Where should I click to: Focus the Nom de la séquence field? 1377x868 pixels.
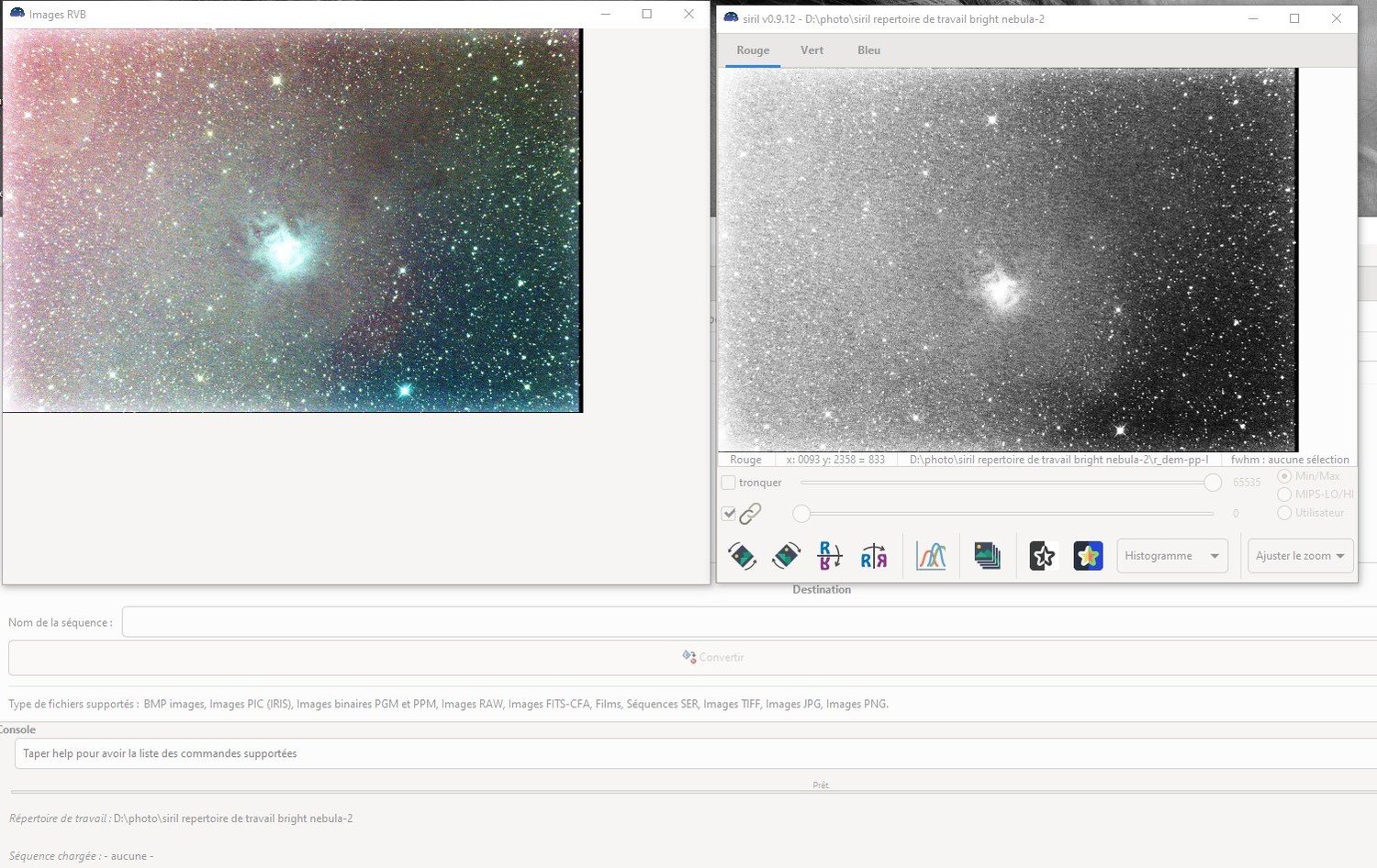[x=749, y=622]
